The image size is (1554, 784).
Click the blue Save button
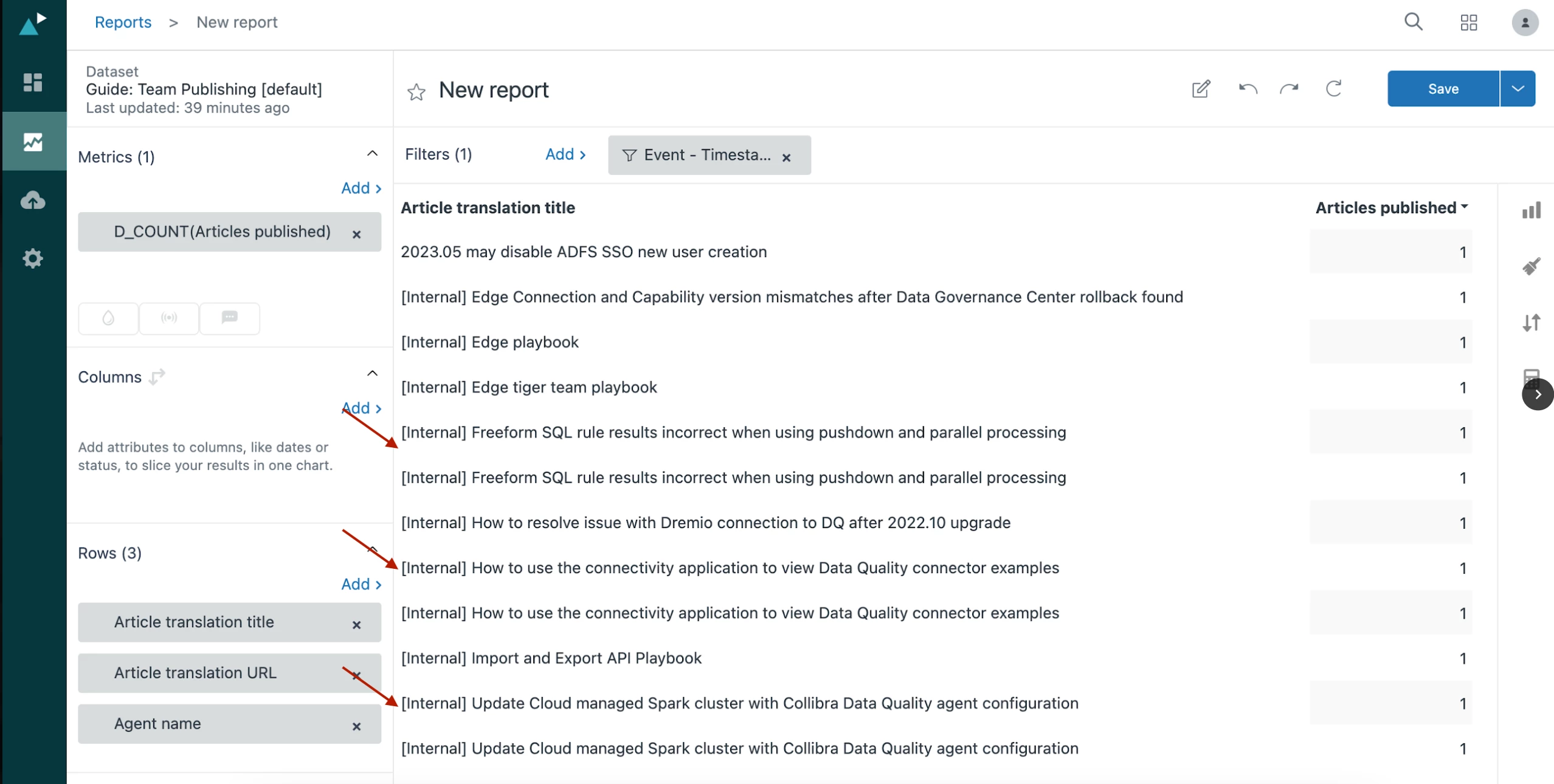(1443, 89)
